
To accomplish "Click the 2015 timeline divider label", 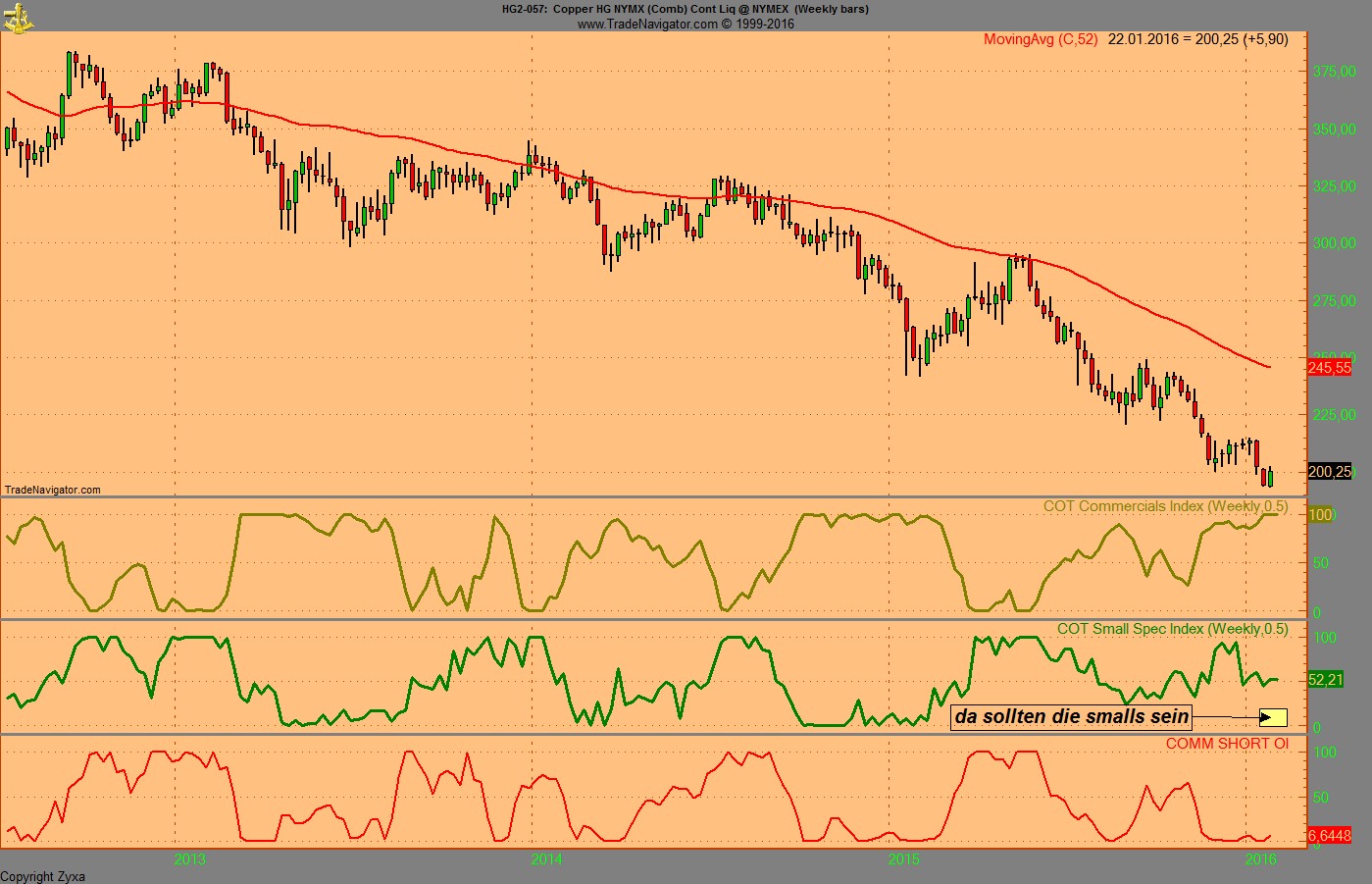I will (x=902, y=859).
